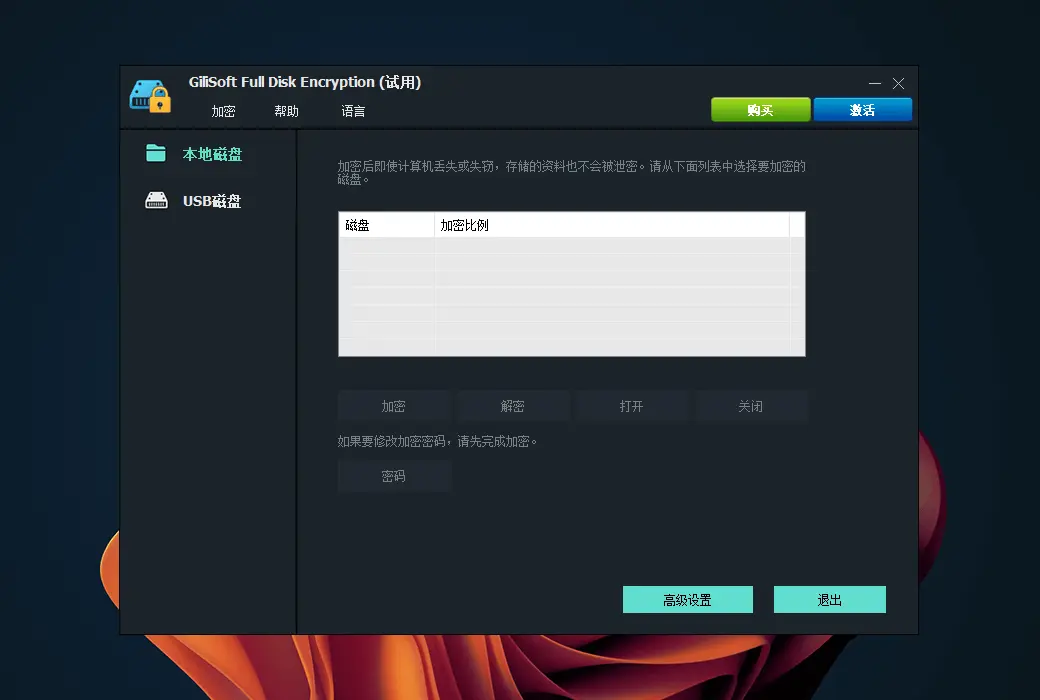Click the 加密 button below the disk list
Image resolution: width=1040 pixels, height=700 pixels.
[393, 406]
